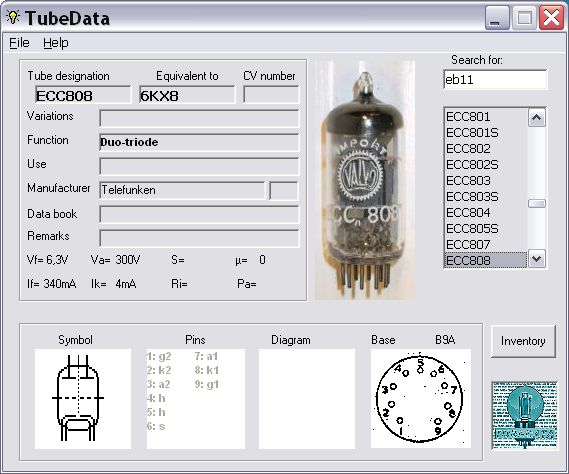This screenshot has height=474, width=569.
Task: Click pin entry '1: g2'
Action: point(159,356)
